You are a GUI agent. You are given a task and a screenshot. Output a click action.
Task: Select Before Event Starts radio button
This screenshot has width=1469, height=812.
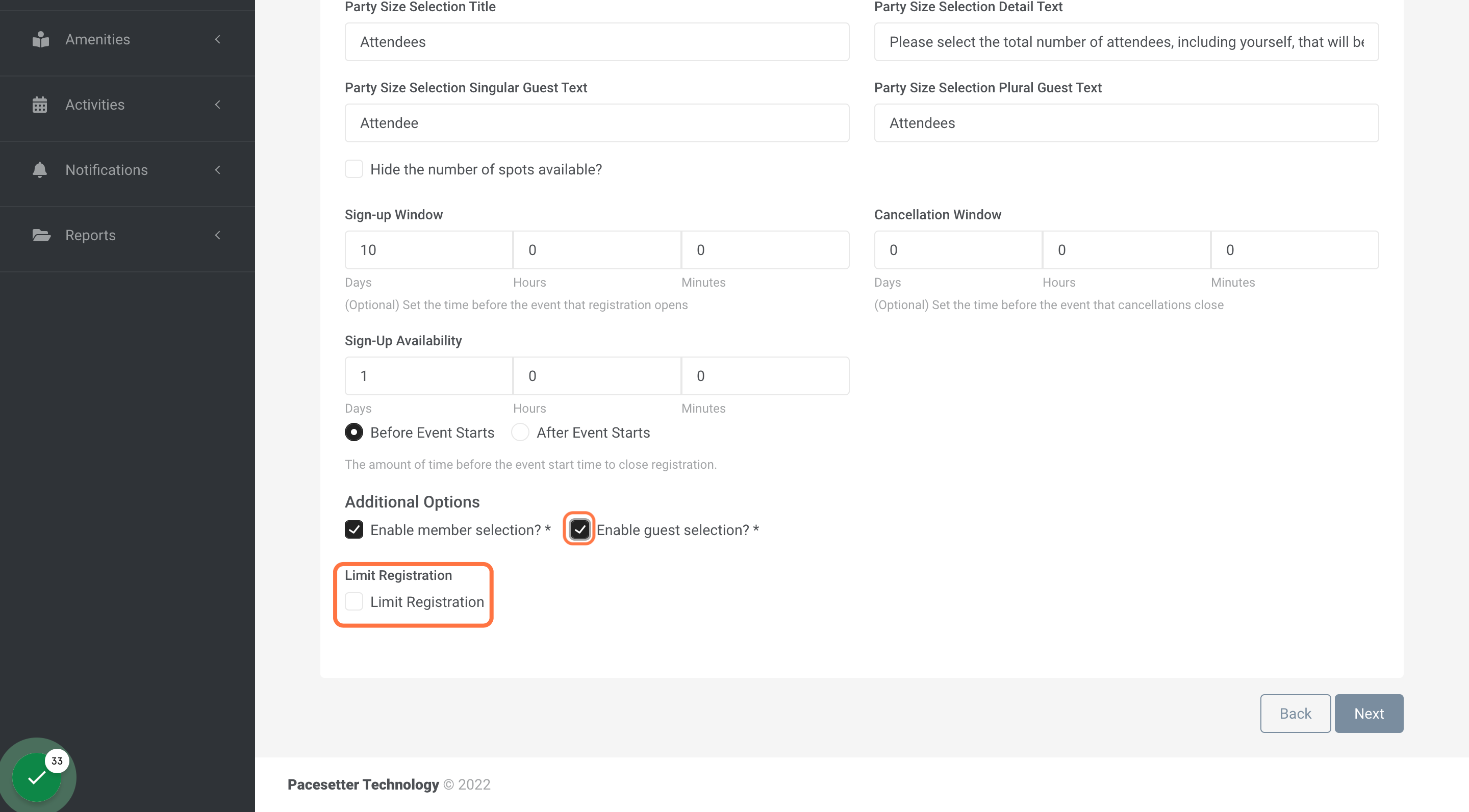354,432
